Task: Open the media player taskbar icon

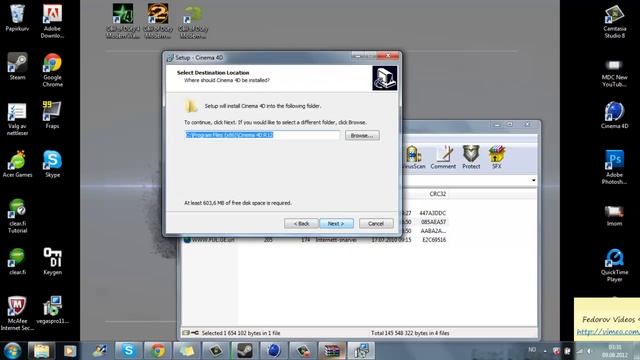Action: (70, 351)
